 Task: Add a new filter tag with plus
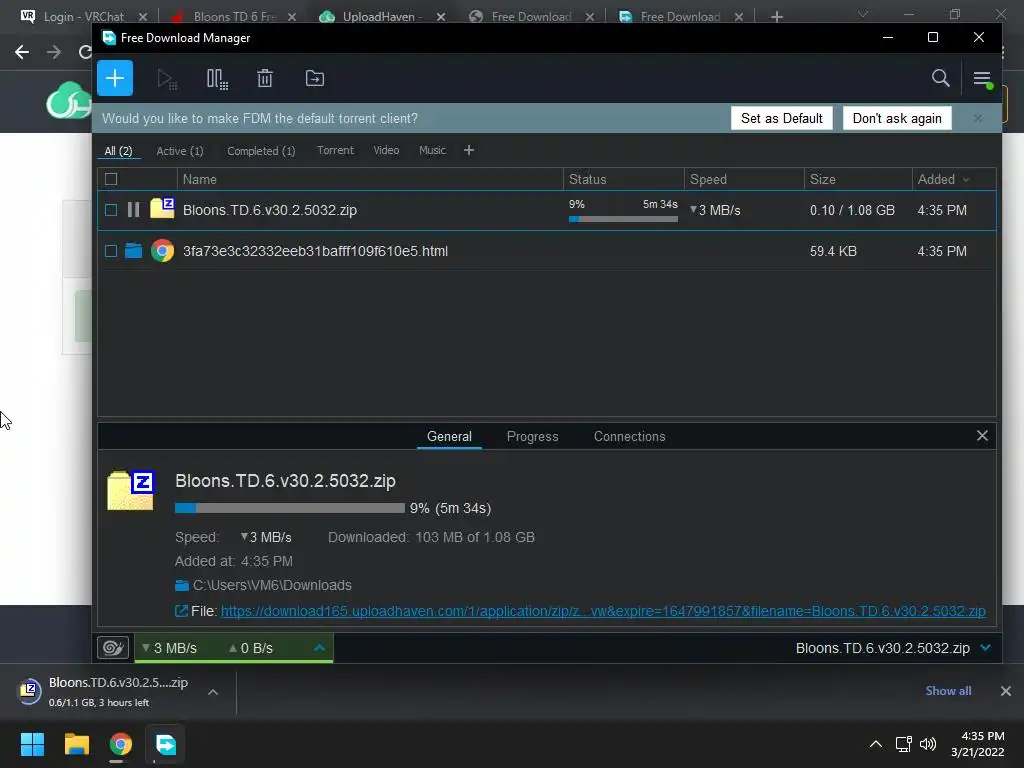[x=468, y=150]
